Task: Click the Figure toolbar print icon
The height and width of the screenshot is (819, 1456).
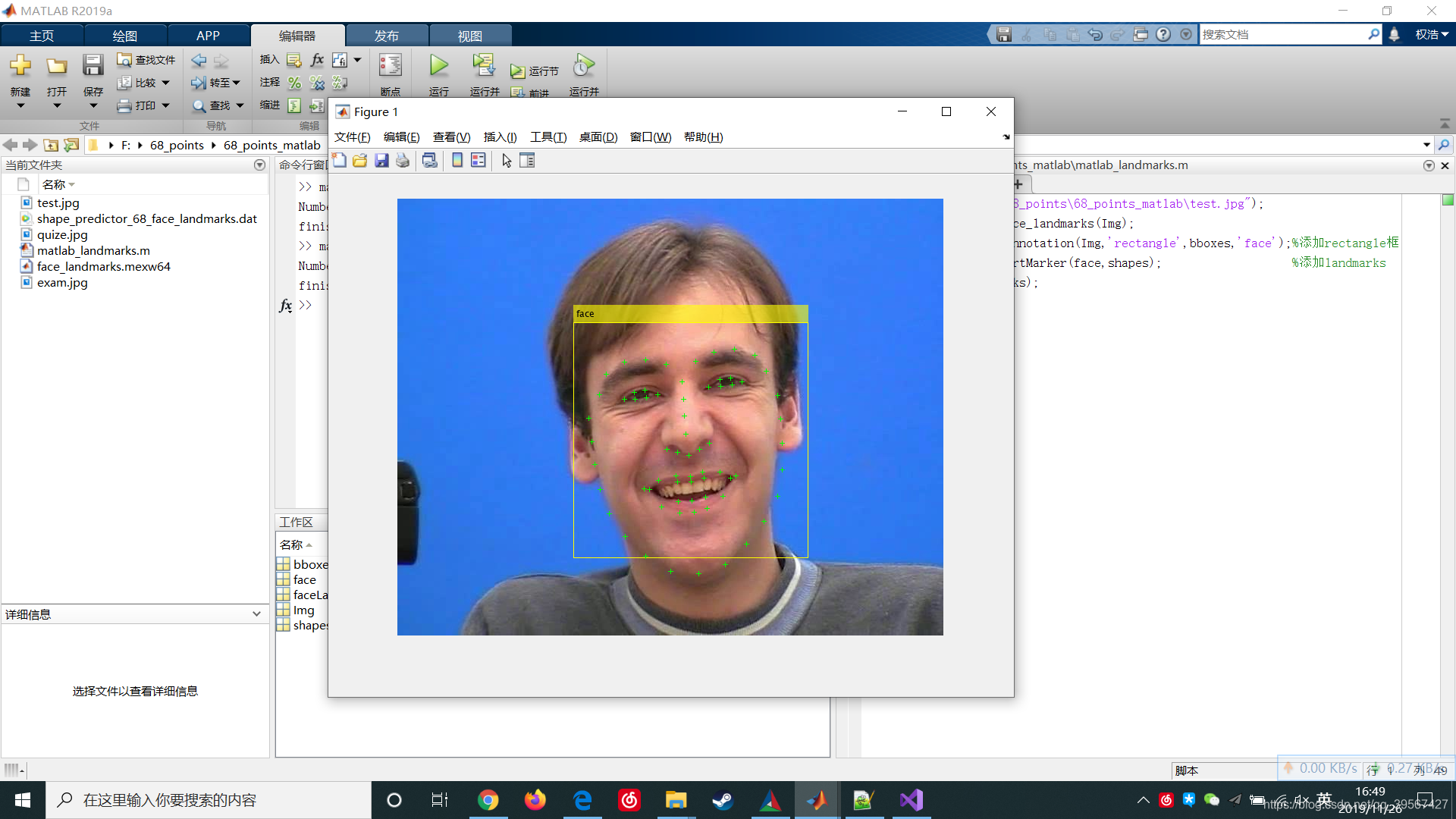Action: tap(403, 160)
